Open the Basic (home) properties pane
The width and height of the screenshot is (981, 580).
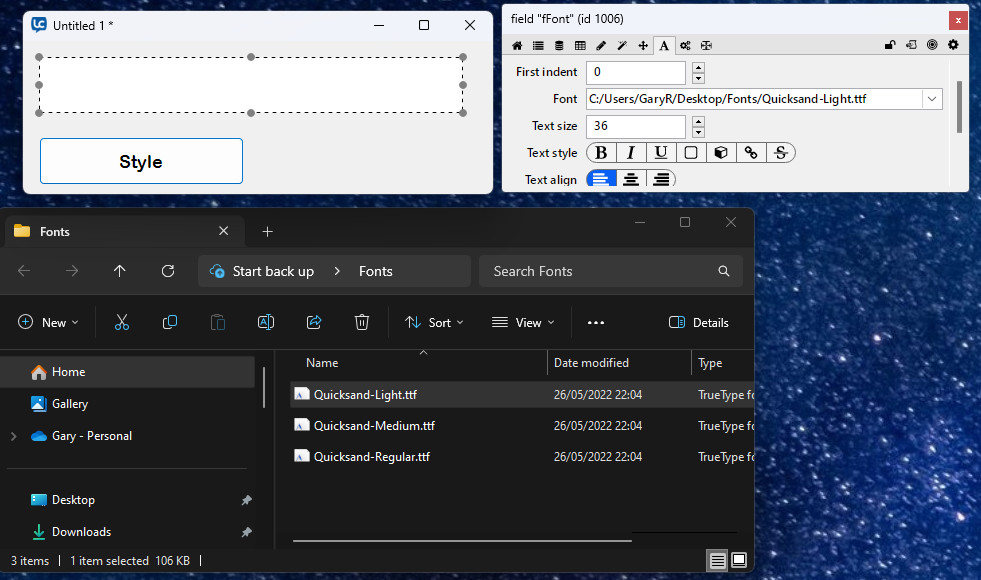[x=517, y=45]
